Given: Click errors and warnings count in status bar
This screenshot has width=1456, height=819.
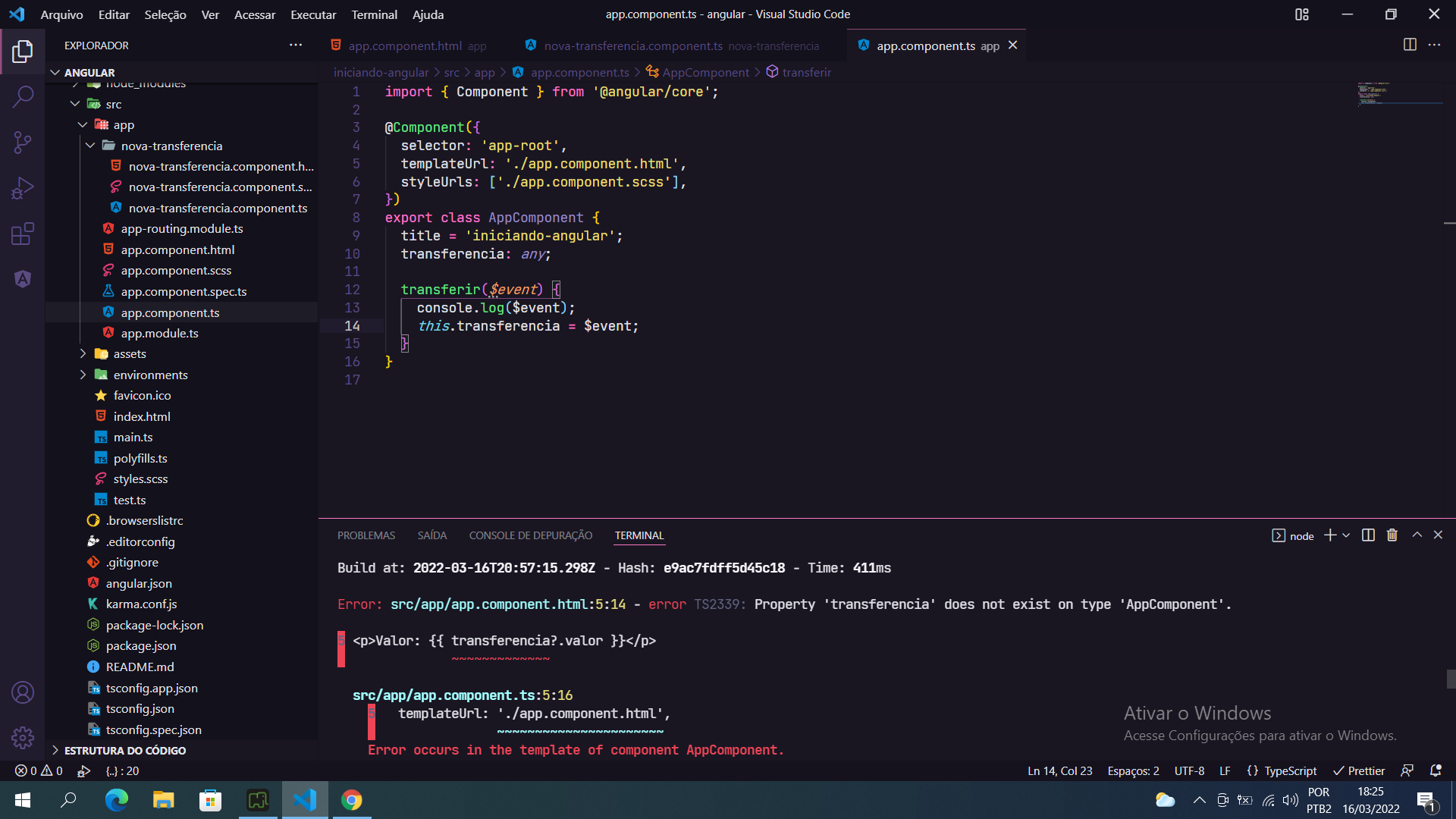Looking at the screenshot, I should pyautogui.click(x=39, y=770).
